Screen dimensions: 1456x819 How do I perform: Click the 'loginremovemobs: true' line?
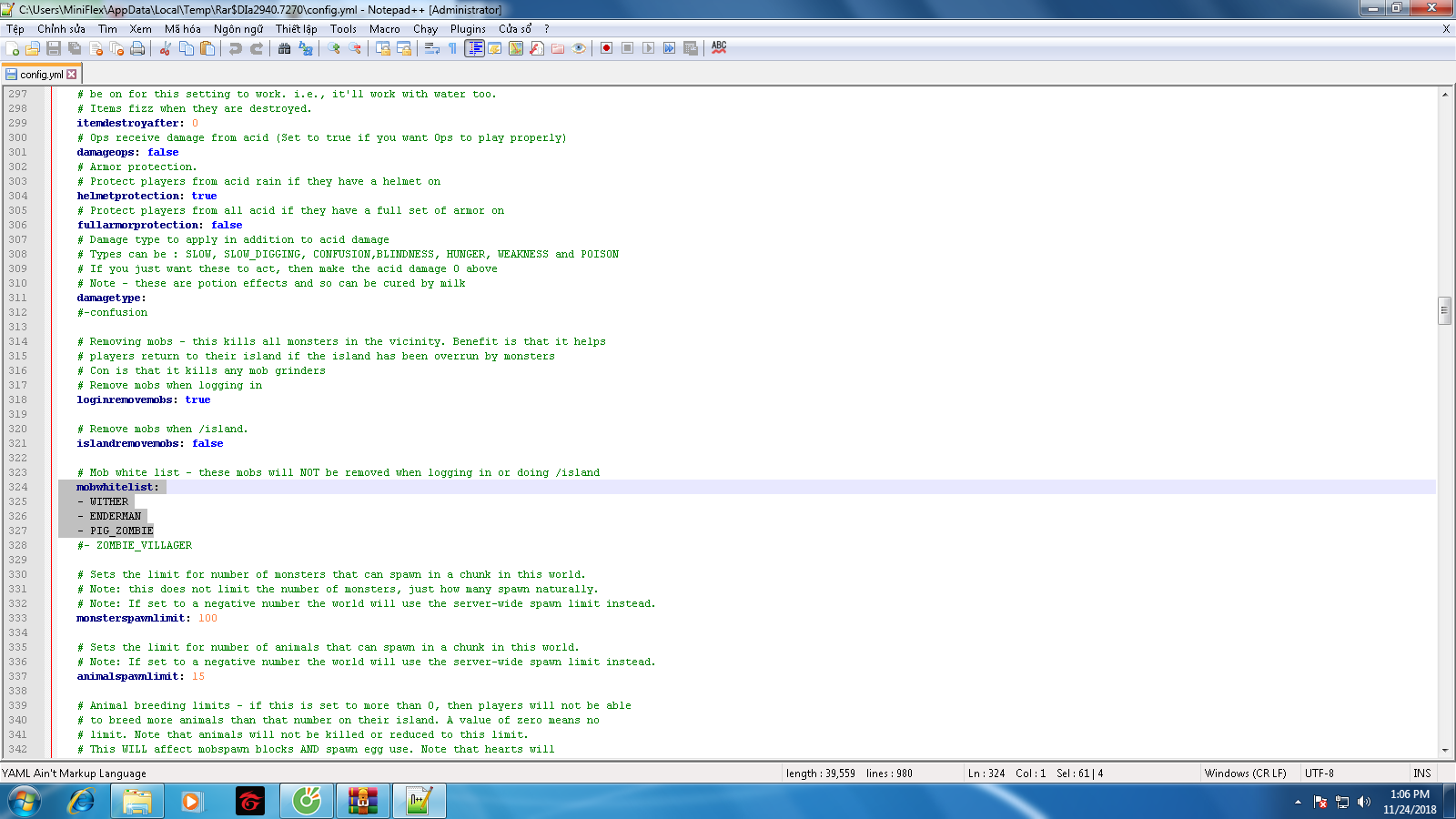pos(144,399)
